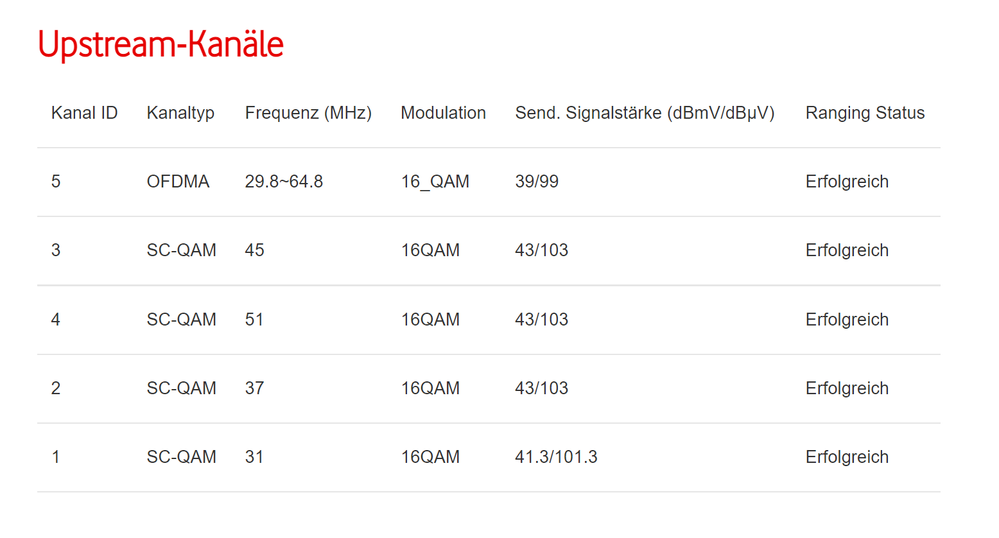Select the frequency 45 cell
This screenshot has width=999, height=538.
[255, 250]
